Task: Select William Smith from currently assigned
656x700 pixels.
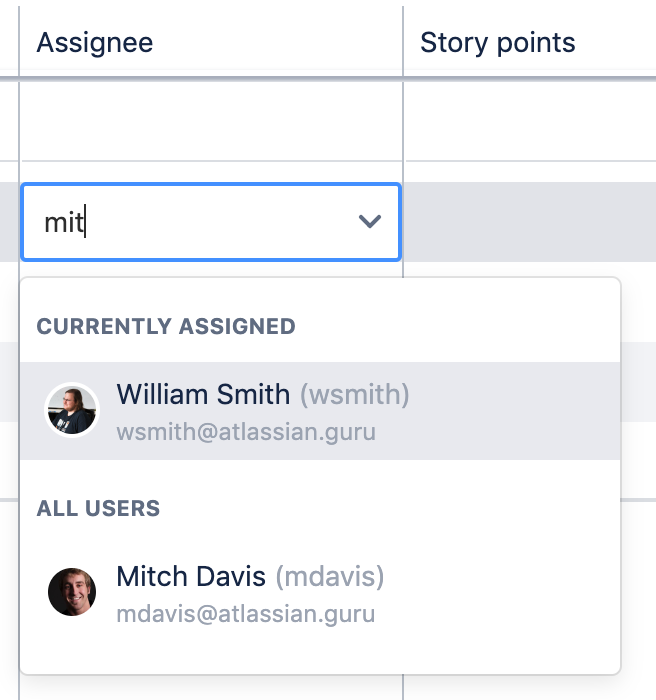Action: coord(320,411)
